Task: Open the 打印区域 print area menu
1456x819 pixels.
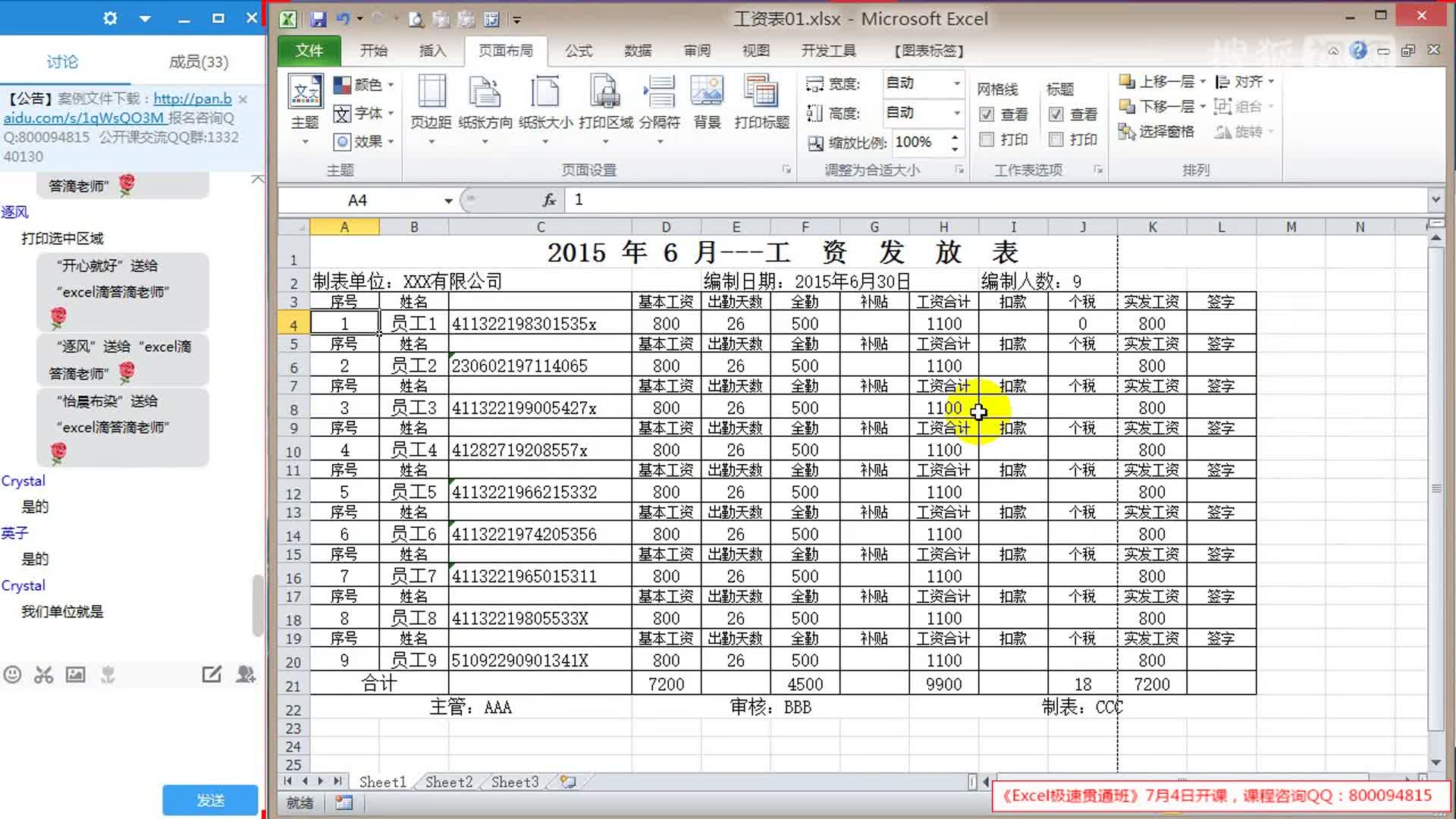Action: click(x=605, y=111)
